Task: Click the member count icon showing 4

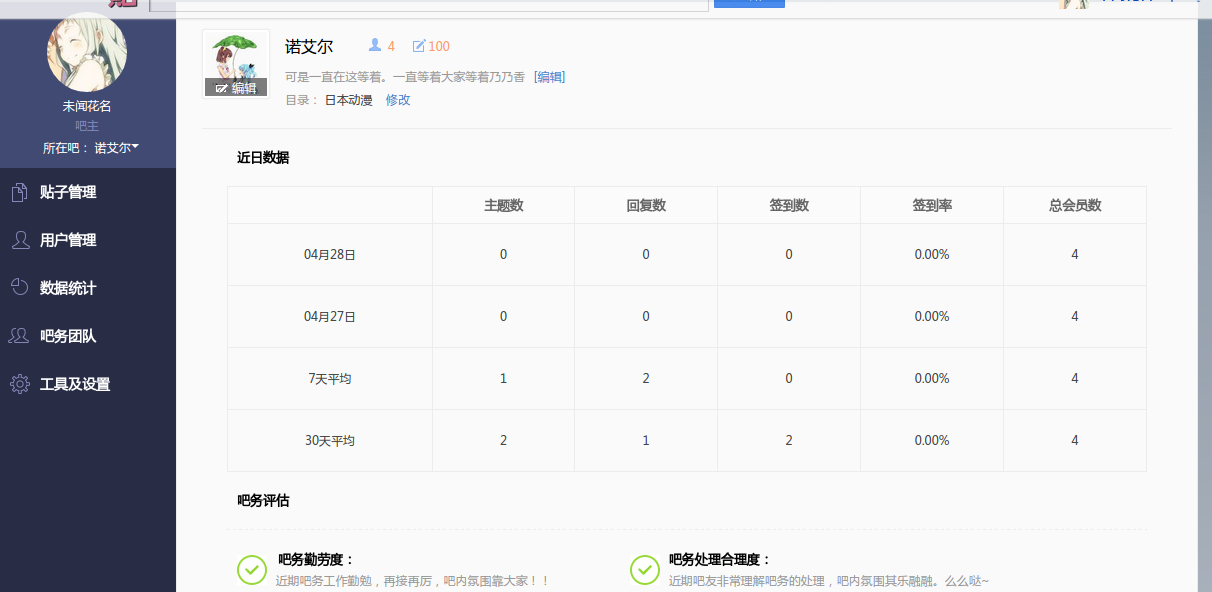Action: pyautogui.click(x=375, y=45)
